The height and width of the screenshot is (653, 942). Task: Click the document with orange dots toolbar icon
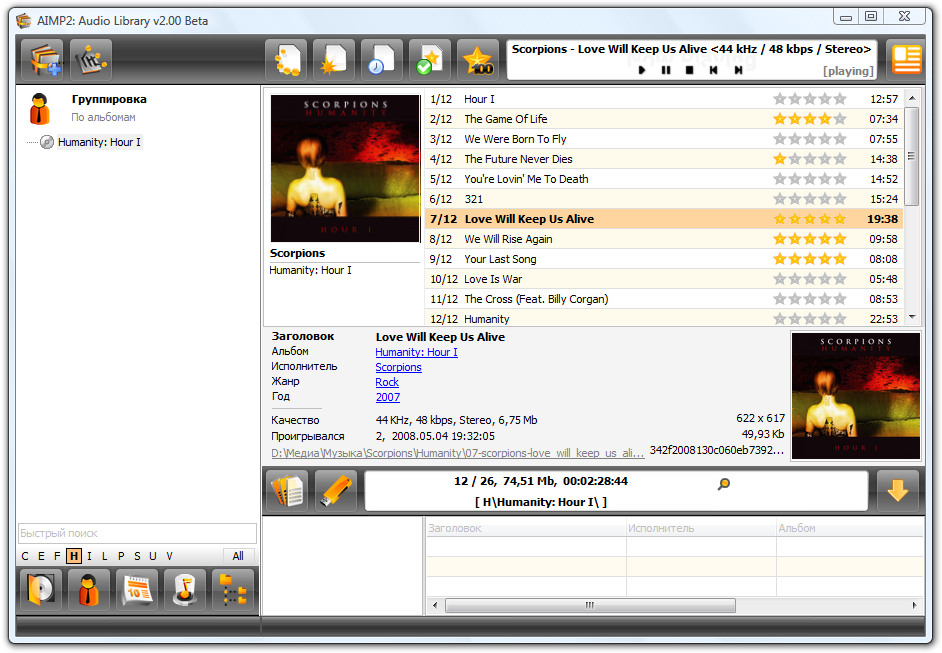coord(287,60)
